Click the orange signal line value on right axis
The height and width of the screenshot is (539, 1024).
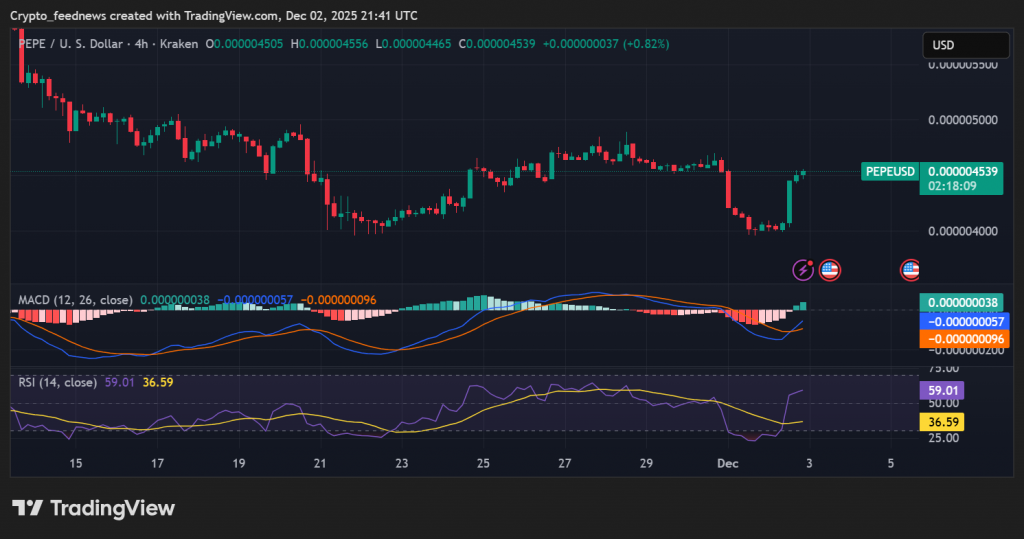[x=963, y=339]
